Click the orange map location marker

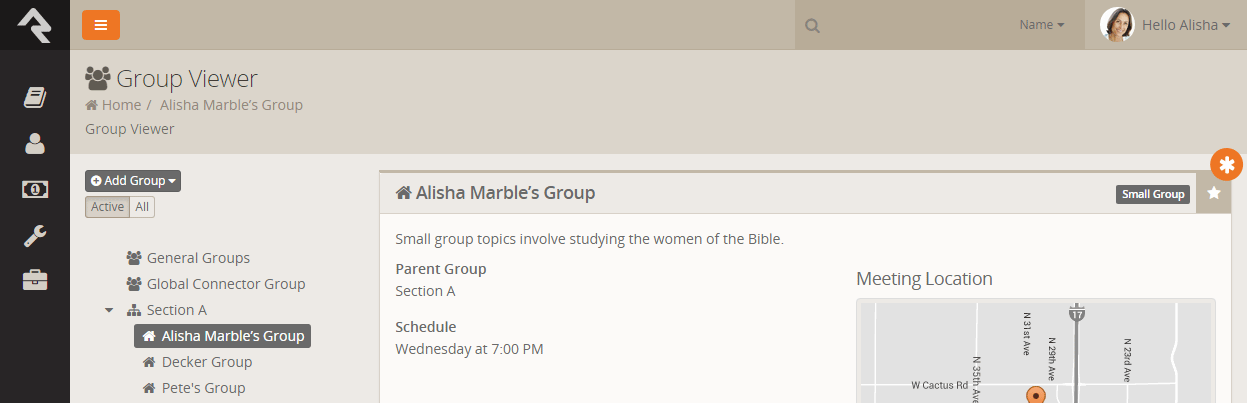tap(1036, 395)
